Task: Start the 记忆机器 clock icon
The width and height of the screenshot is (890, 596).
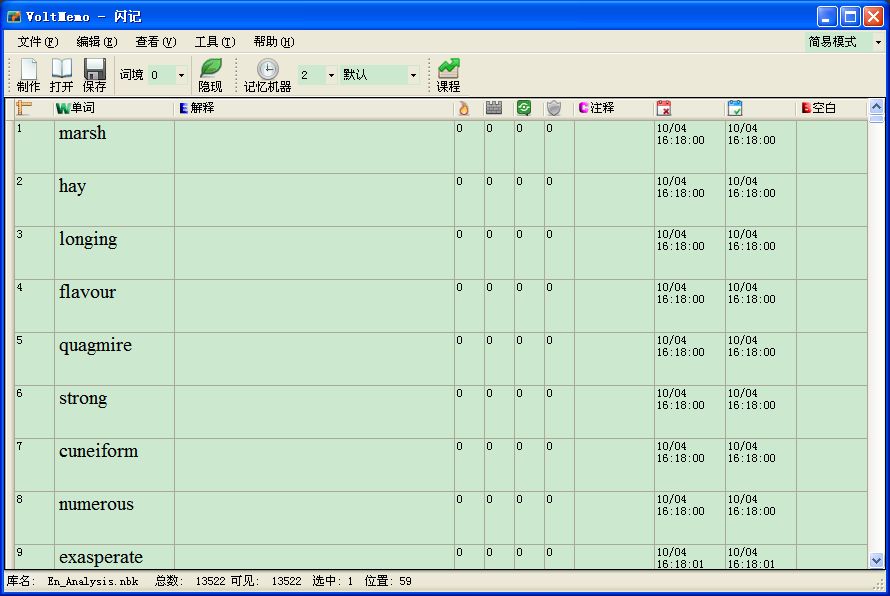Action: (267, 75)
